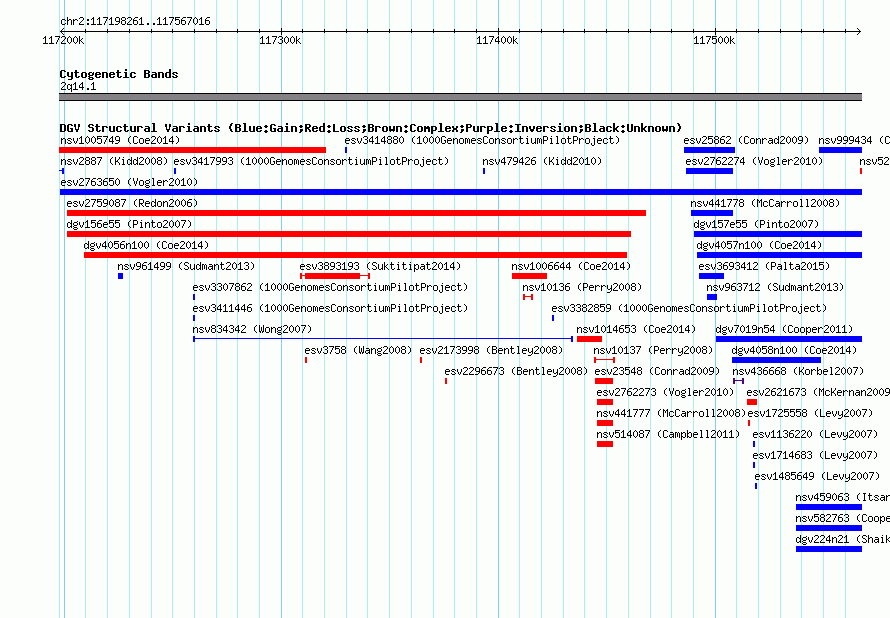Click the red nsv1014653 loss bar
Image resolution: width=890 pixels, height=618 pixels.
(589, 339)
